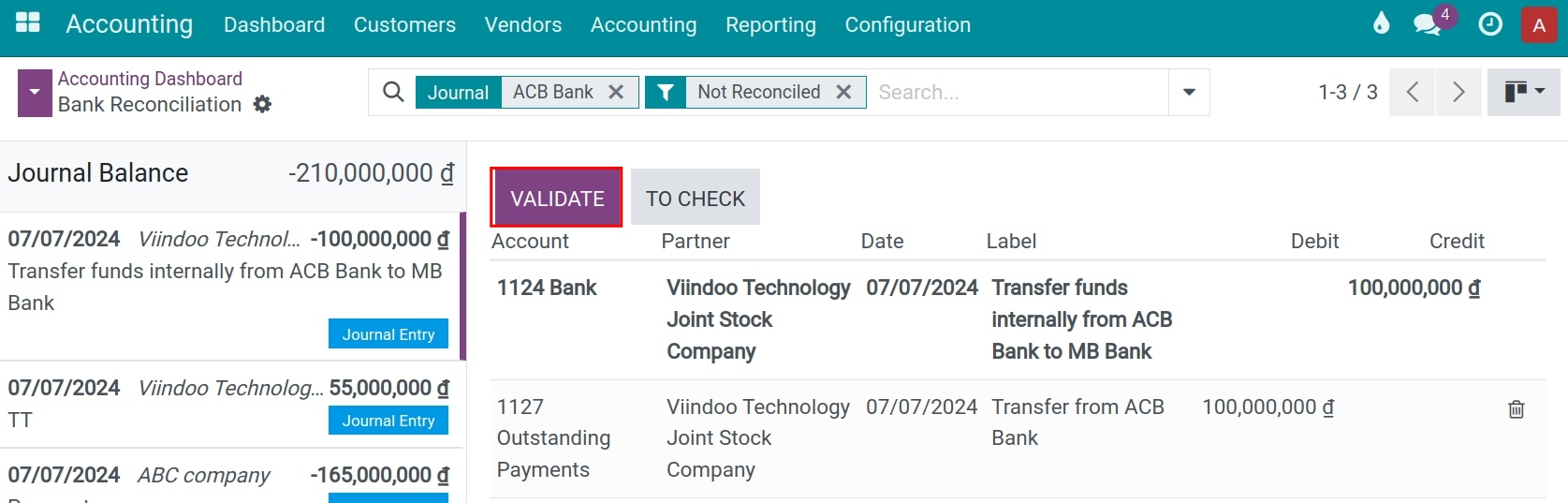Click the funnel filter icon
Viewport: 1568px width, 503px height.
tap(666, 92)
